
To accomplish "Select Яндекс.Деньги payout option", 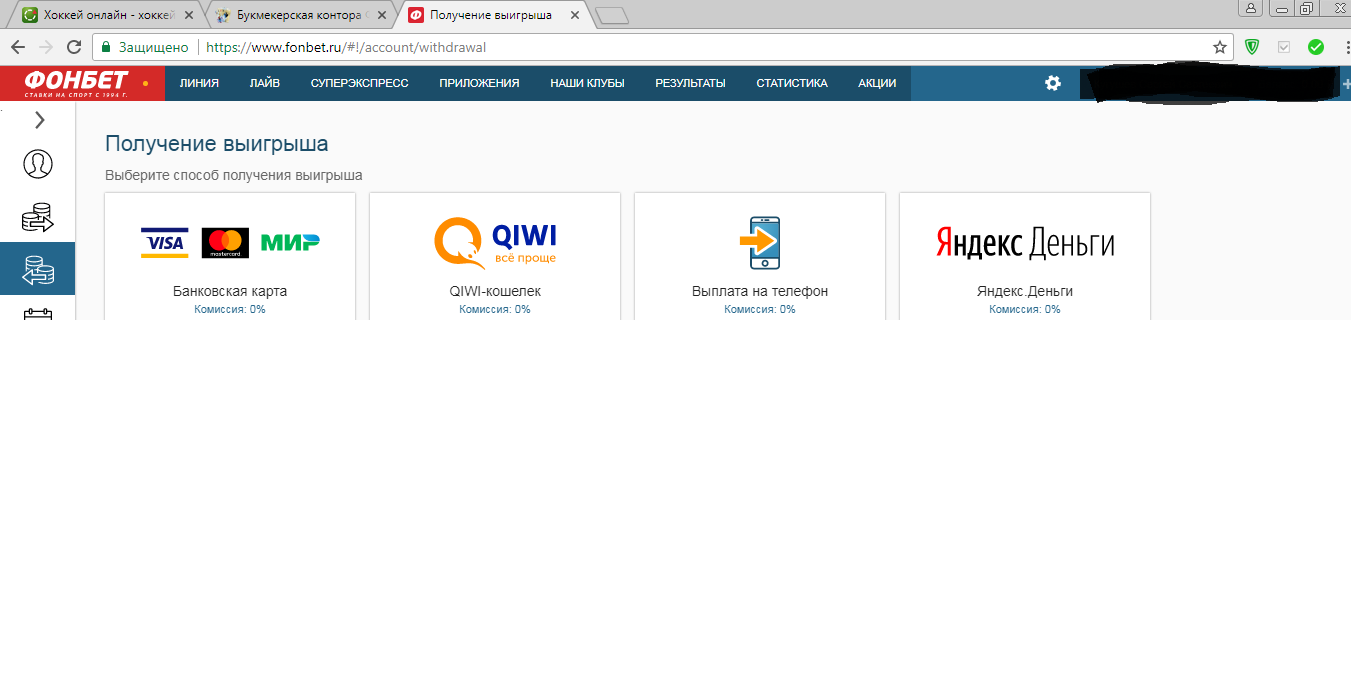I will point(1025,257).
